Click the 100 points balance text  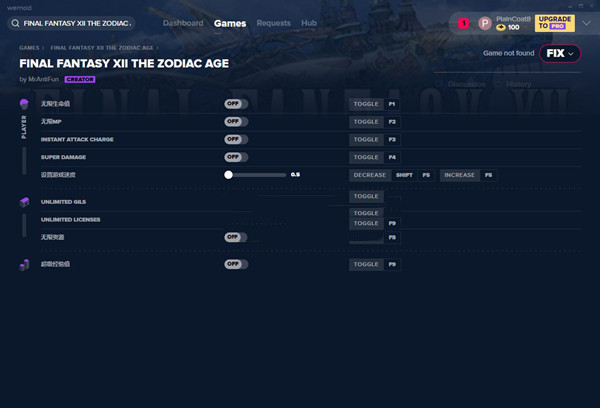click(x=514, y=28)
